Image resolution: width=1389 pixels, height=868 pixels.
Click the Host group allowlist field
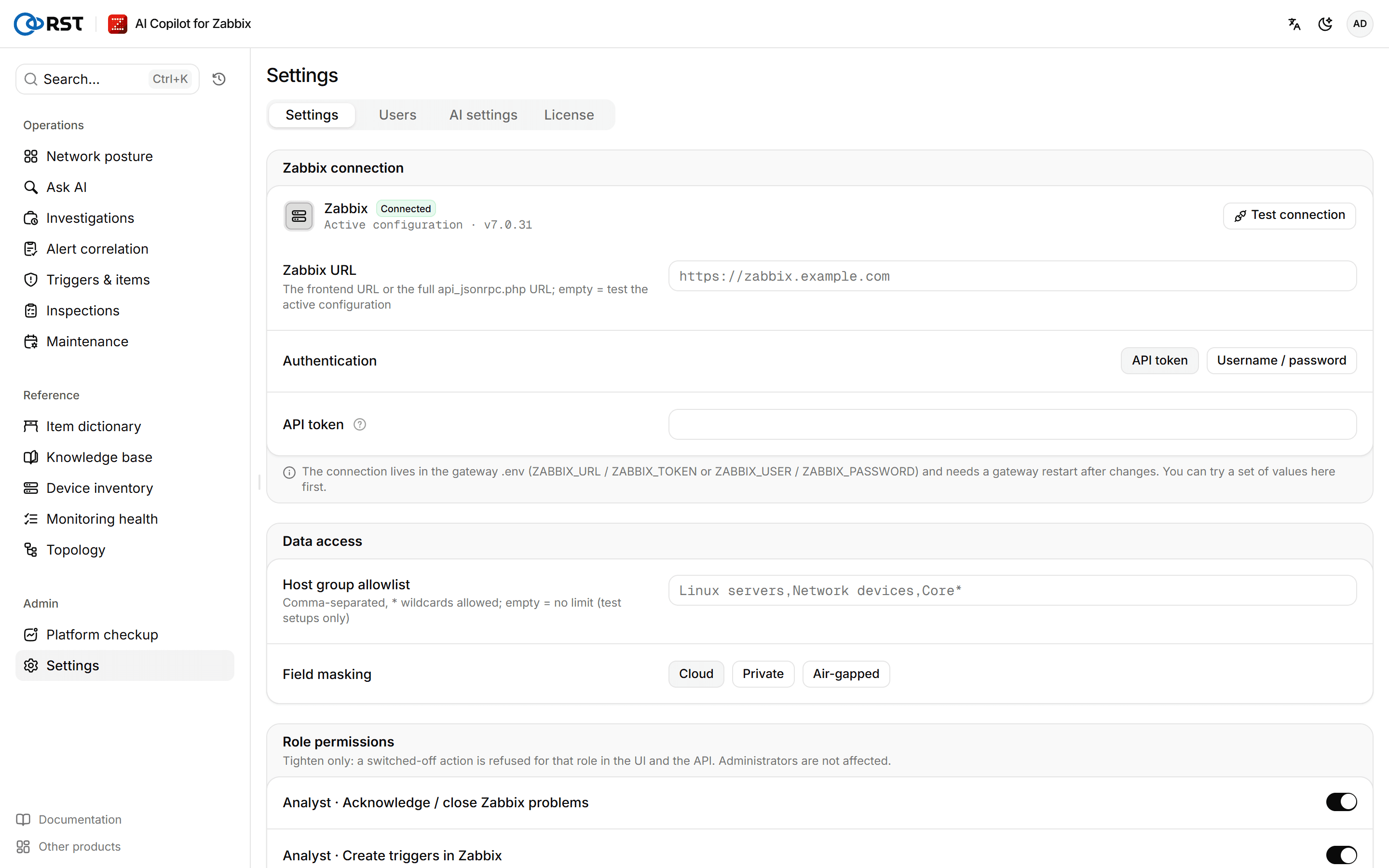[1012, 590]
